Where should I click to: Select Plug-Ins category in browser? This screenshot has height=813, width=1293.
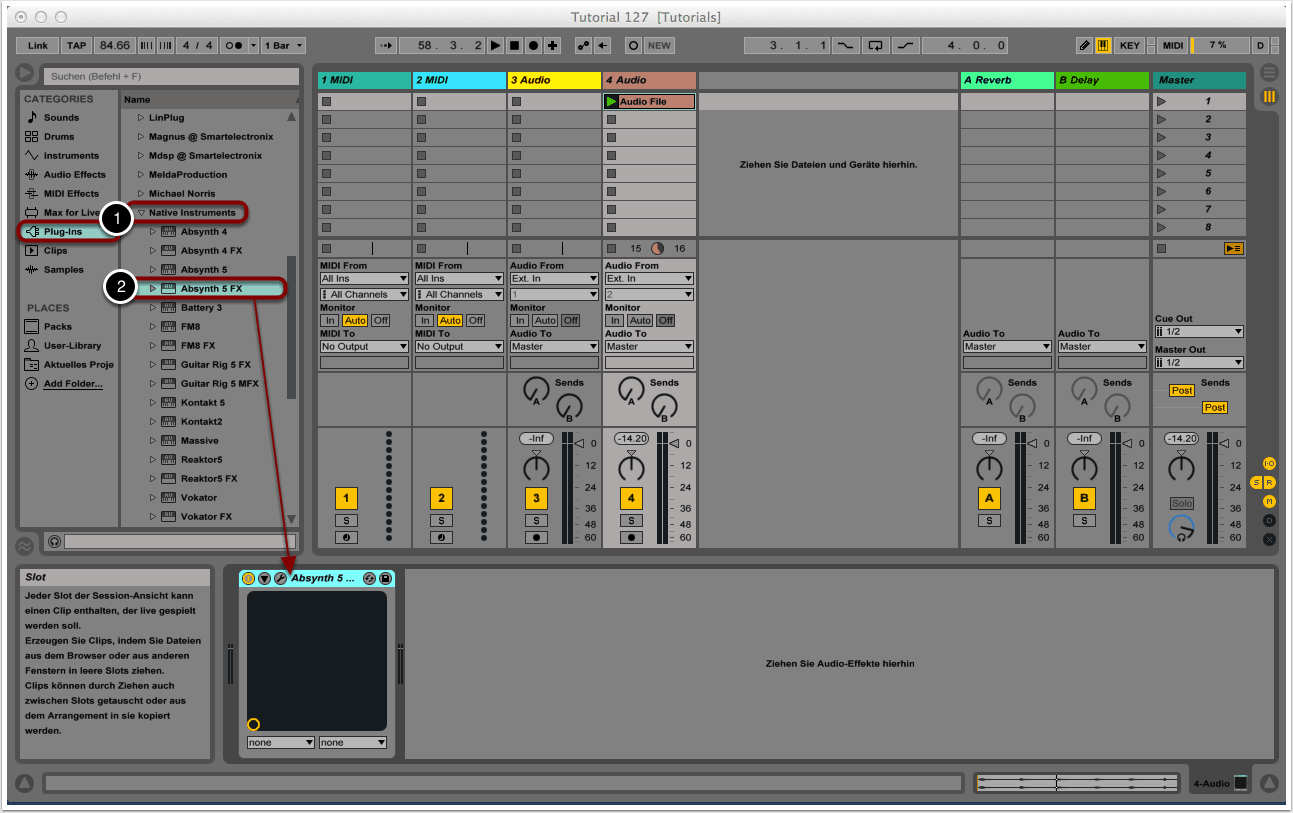[62, 231]
